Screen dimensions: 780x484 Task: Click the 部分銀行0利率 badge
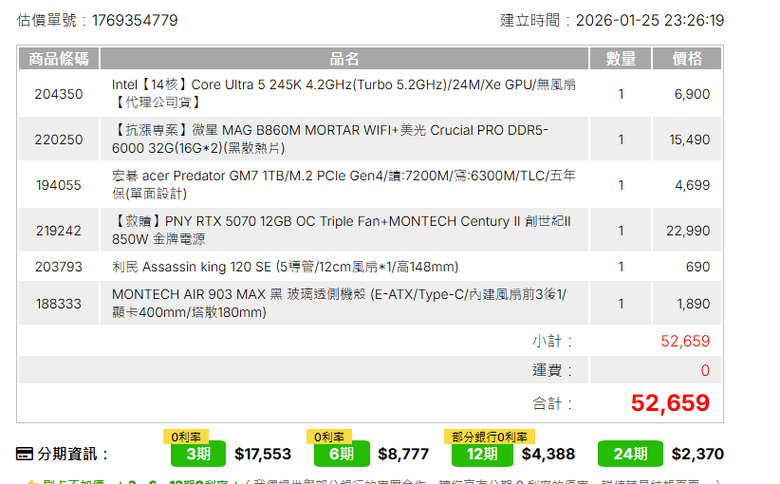[489, 437]
